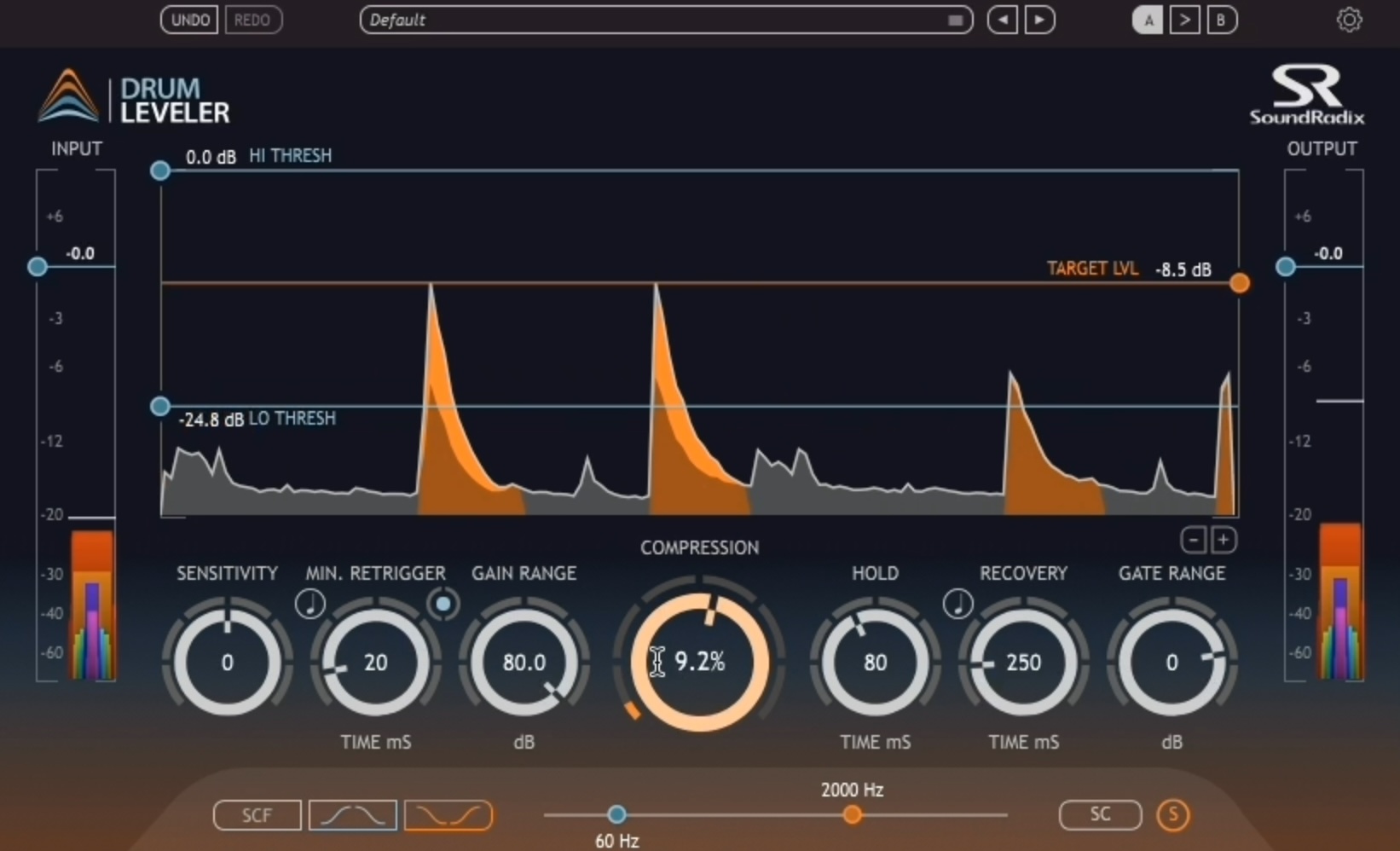
Task: Select preset slot A
Action: pos(1148,20)
